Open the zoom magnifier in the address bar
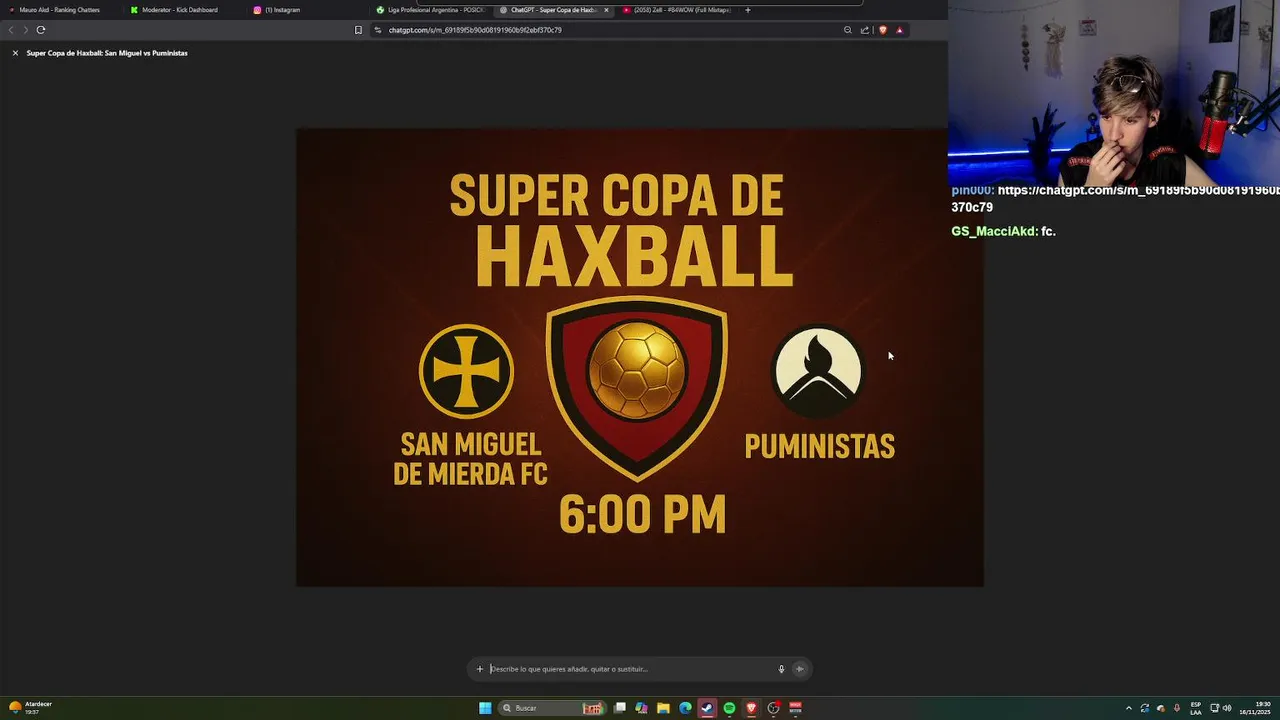Image resolution: width=1280 pixels, height=720 pixels. (848, 30)
